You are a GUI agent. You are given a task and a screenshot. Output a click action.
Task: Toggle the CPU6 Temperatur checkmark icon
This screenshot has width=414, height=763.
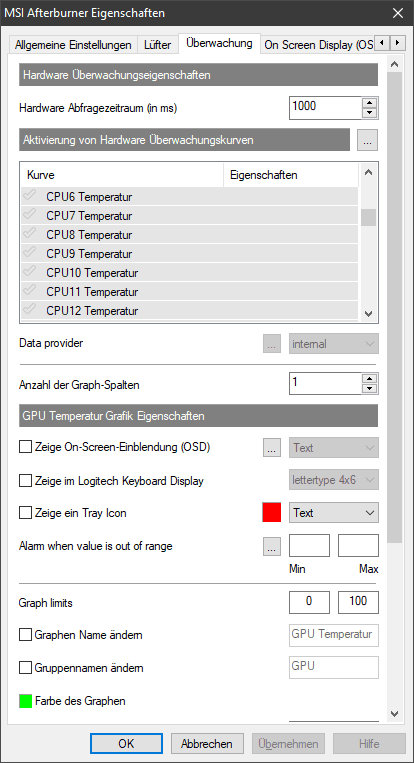pyautogui.click(x=29, y=196)
